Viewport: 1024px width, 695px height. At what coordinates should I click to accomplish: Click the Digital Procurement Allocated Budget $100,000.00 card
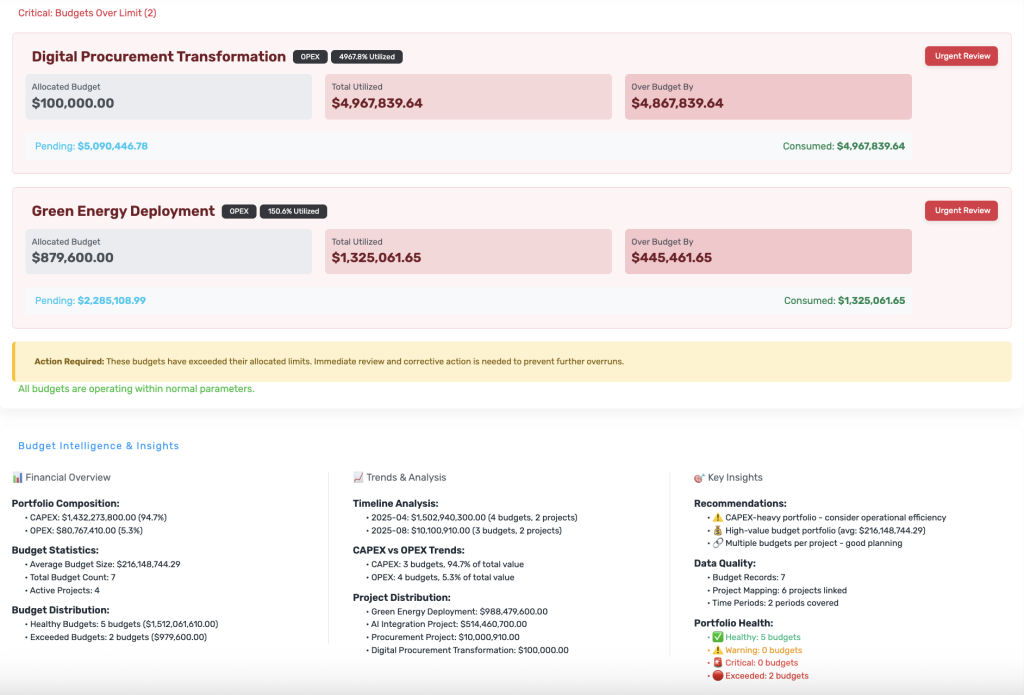(x=168, y=96)
